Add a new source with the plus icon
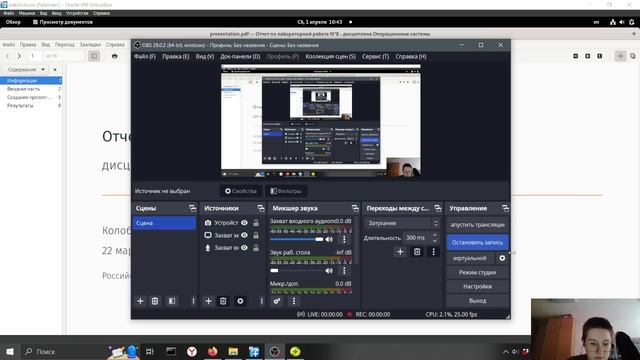The width and height of the screenshot is (640, 360). pos(208,301)
